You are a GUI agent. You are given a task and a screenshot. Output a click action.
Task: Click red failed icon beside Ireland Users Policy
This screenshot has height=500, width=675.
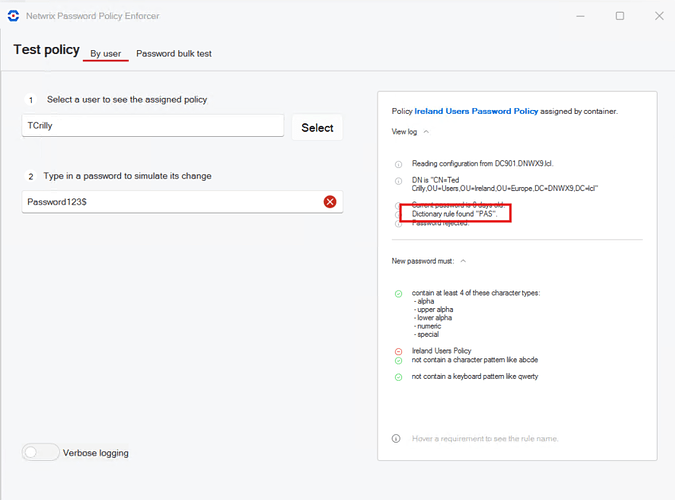coord(398,351)
